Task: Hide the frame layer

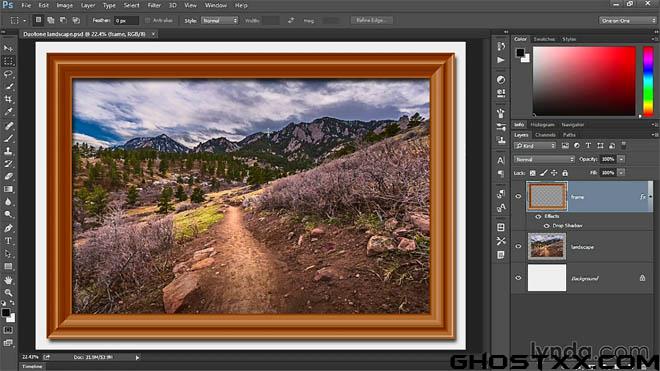Action: pyautogui.click(x=518, y=197)
